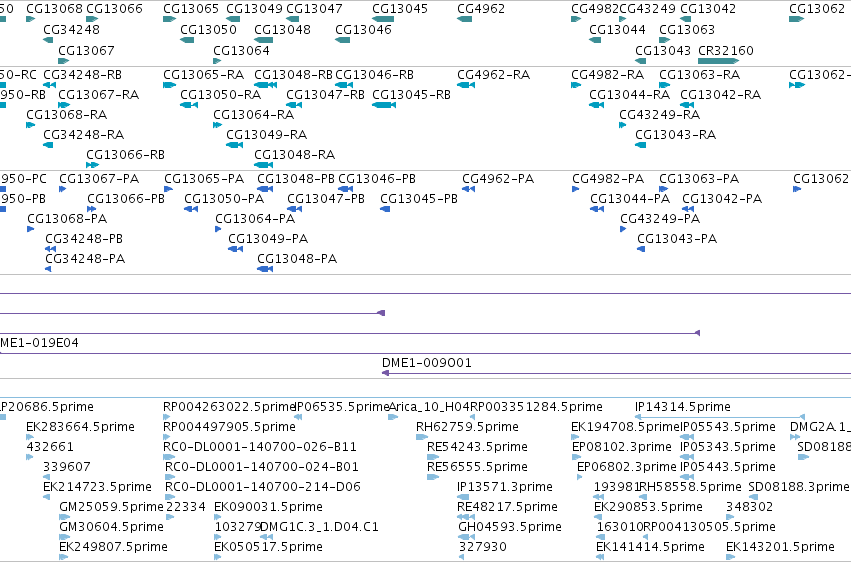Open protein CG43249-PA
851x562 pixels.
pyautogui.click(x=660, y=219)
